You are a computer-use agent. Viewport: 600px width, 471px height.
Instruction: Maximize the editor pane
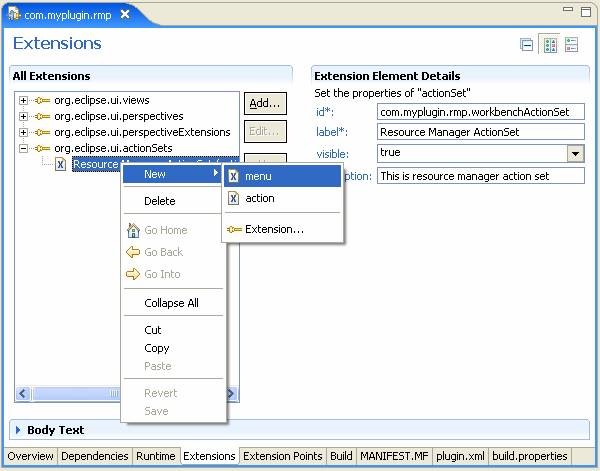[x=586, y=11]
